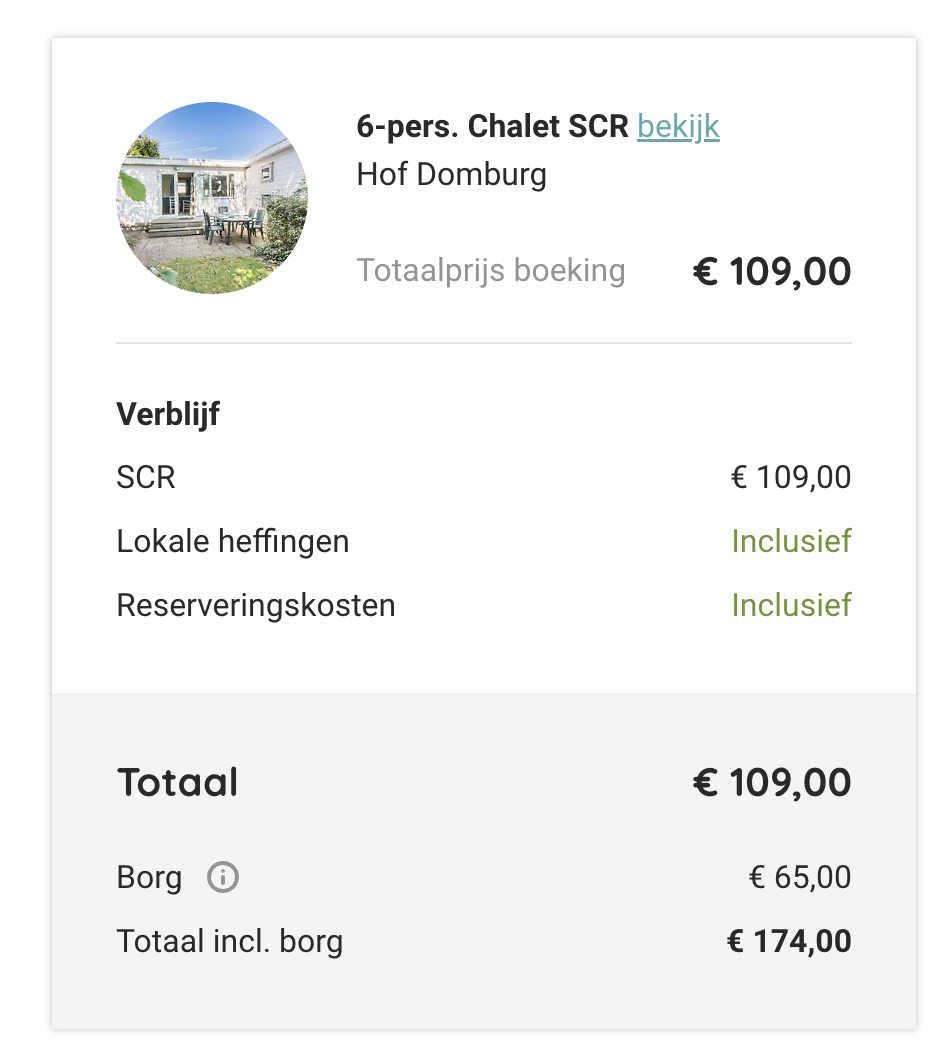Click Inclusief beside Lokale heffingen
The image size is (944, 1062).
791,541
